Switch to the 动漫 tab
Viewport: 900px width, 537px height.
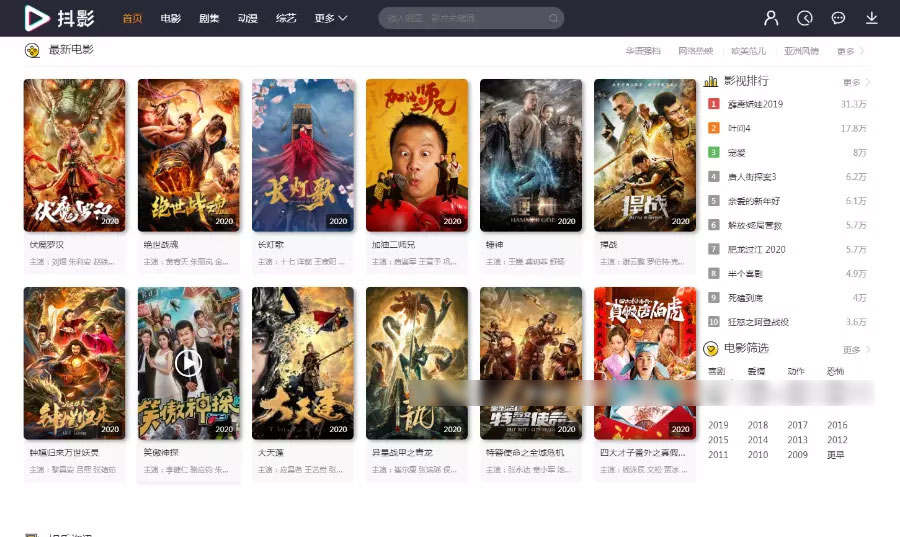[x=248, y=18]
